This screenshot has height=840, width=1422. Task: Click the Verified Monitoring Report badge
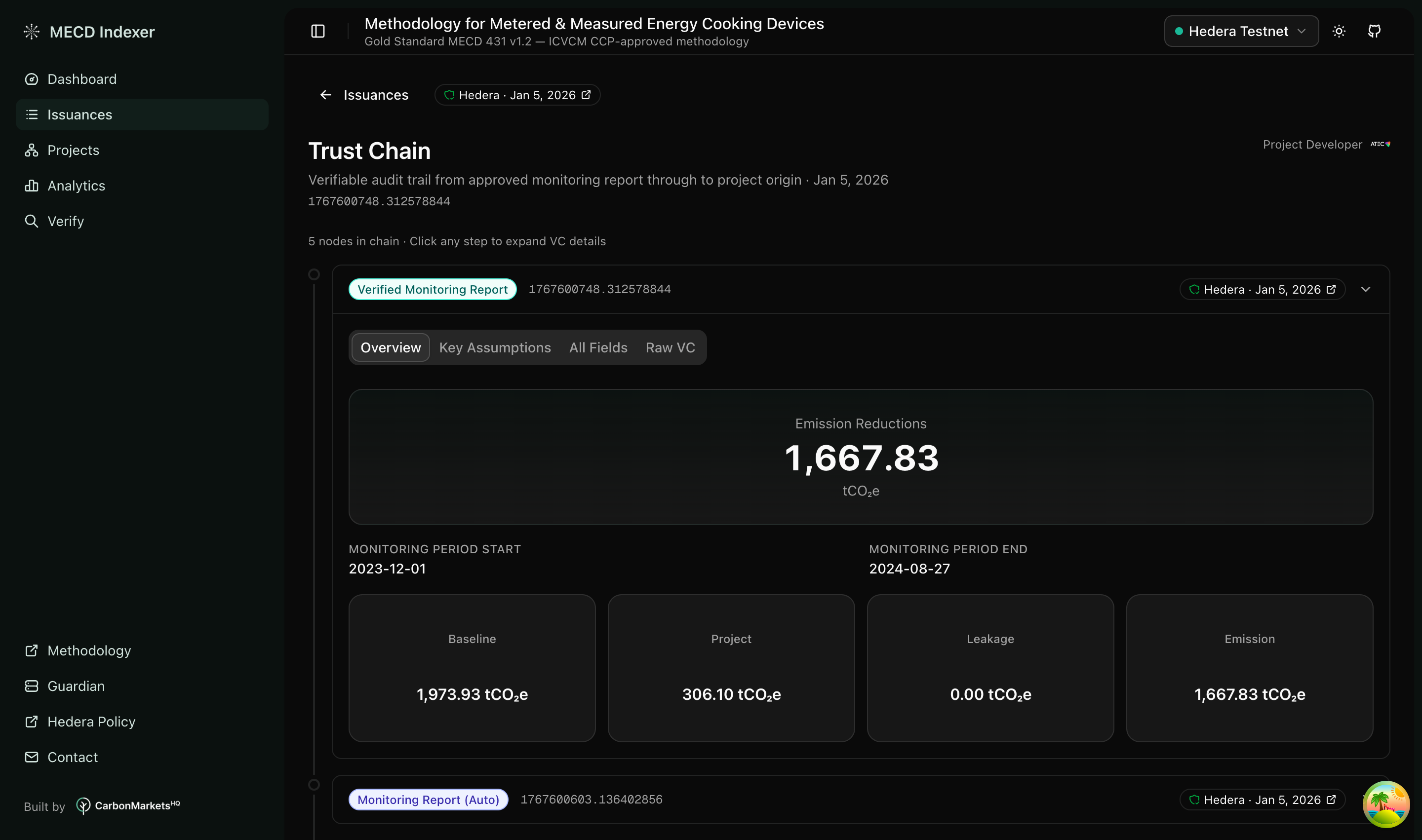[x=432, y=289]
